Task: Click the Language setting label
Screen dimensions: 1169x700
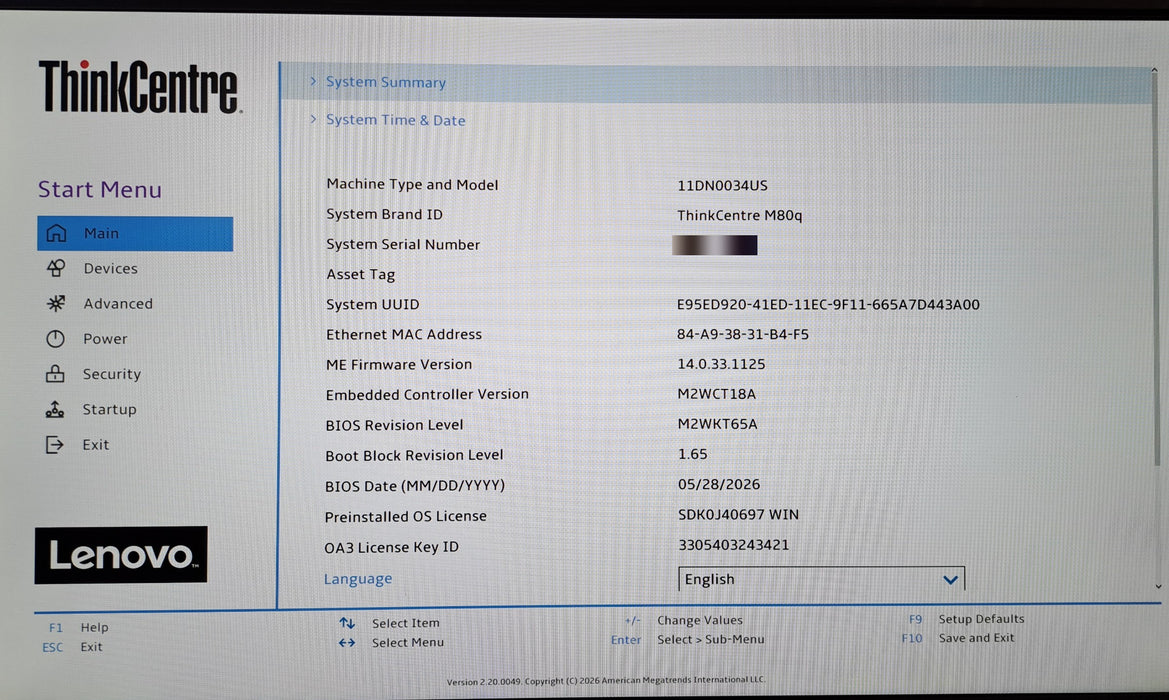Action: pyautogui.click(x=358, y=579)
